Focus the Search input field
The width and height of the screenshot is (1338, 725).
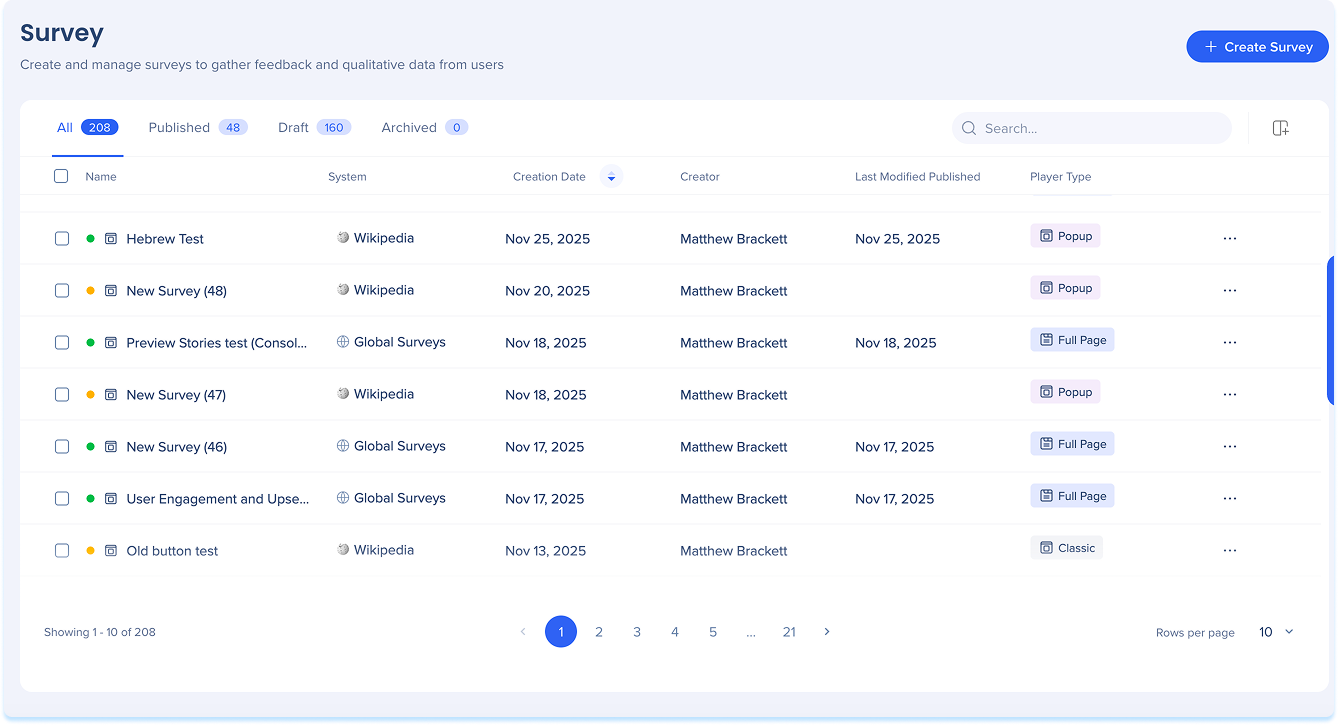click(1100, 128)
